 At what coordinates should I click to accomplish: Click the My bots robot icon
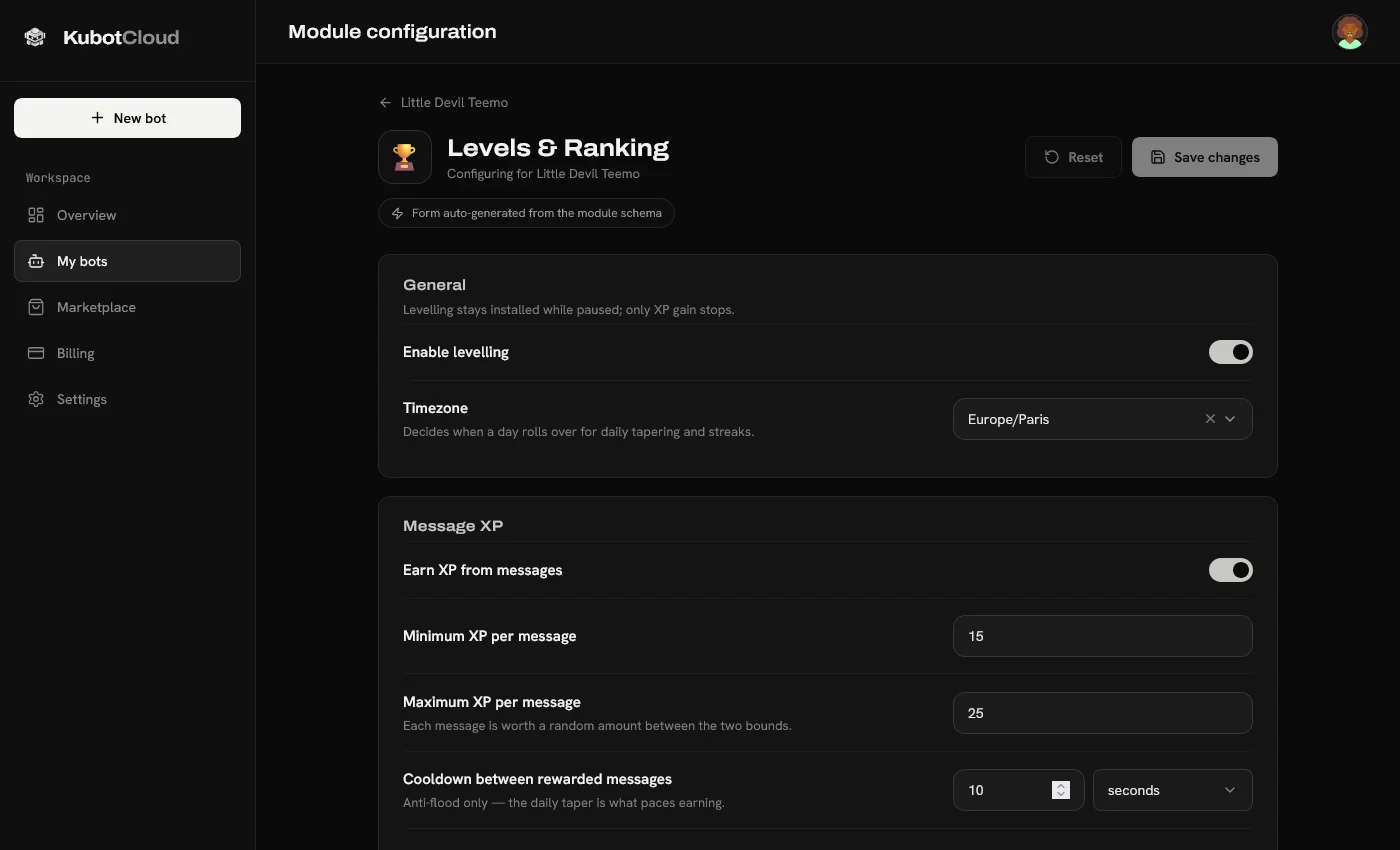tap(36, 261)
